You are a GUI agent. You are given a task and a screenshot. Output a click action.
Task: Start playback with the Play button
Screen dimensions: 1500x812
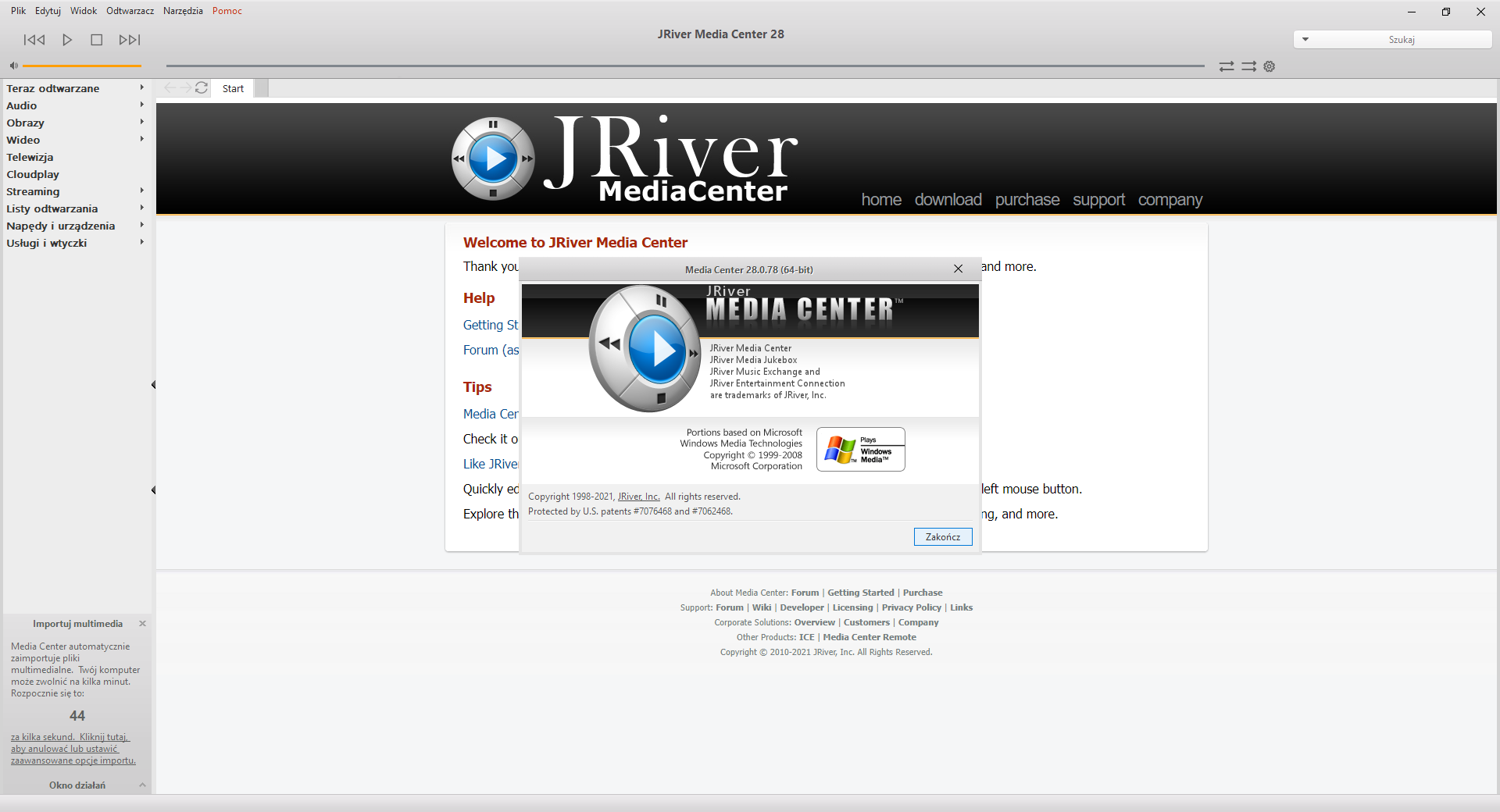67,40
